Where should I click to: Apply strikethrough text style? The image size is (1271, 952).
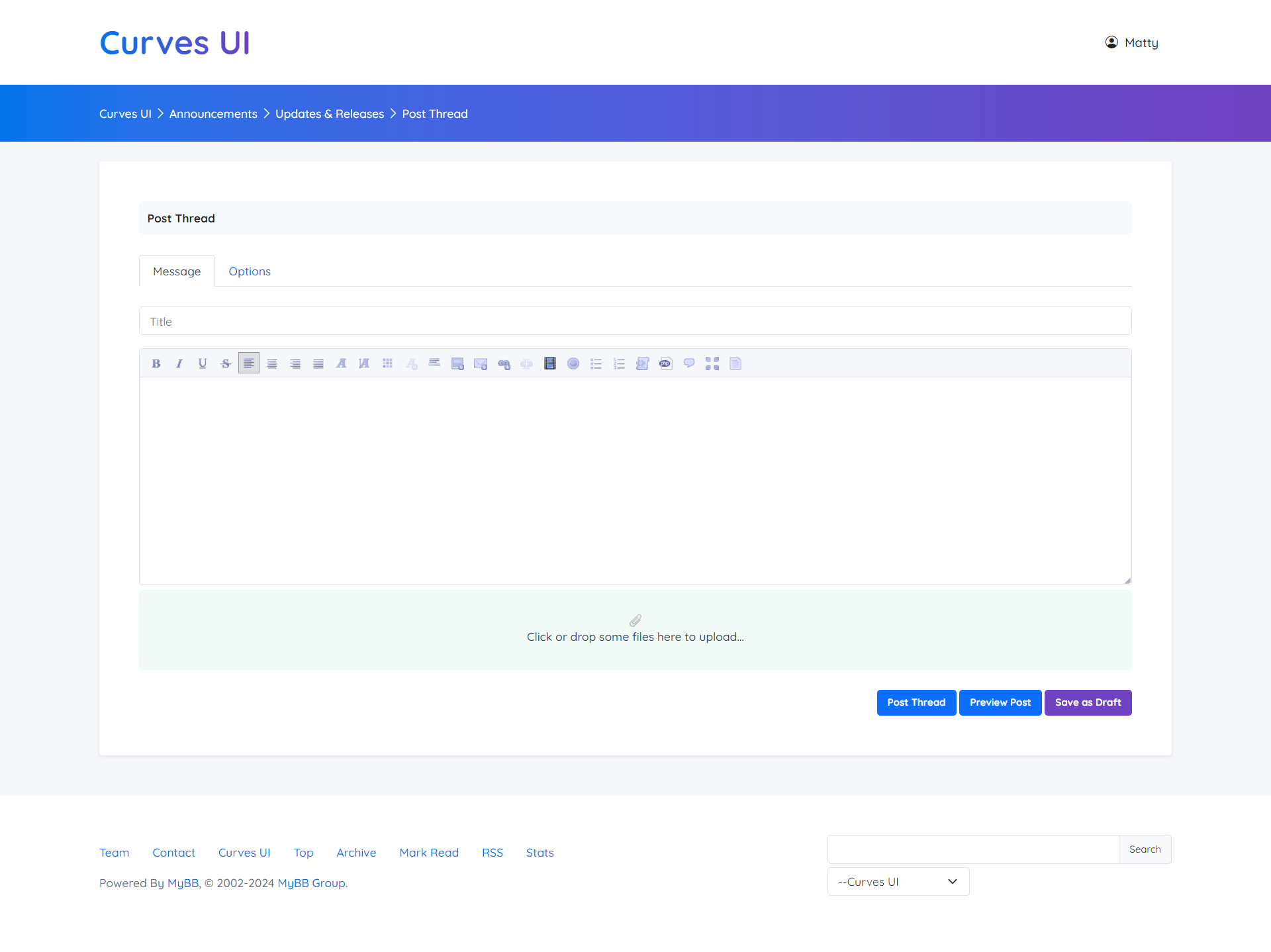click(x=226, y=363)
